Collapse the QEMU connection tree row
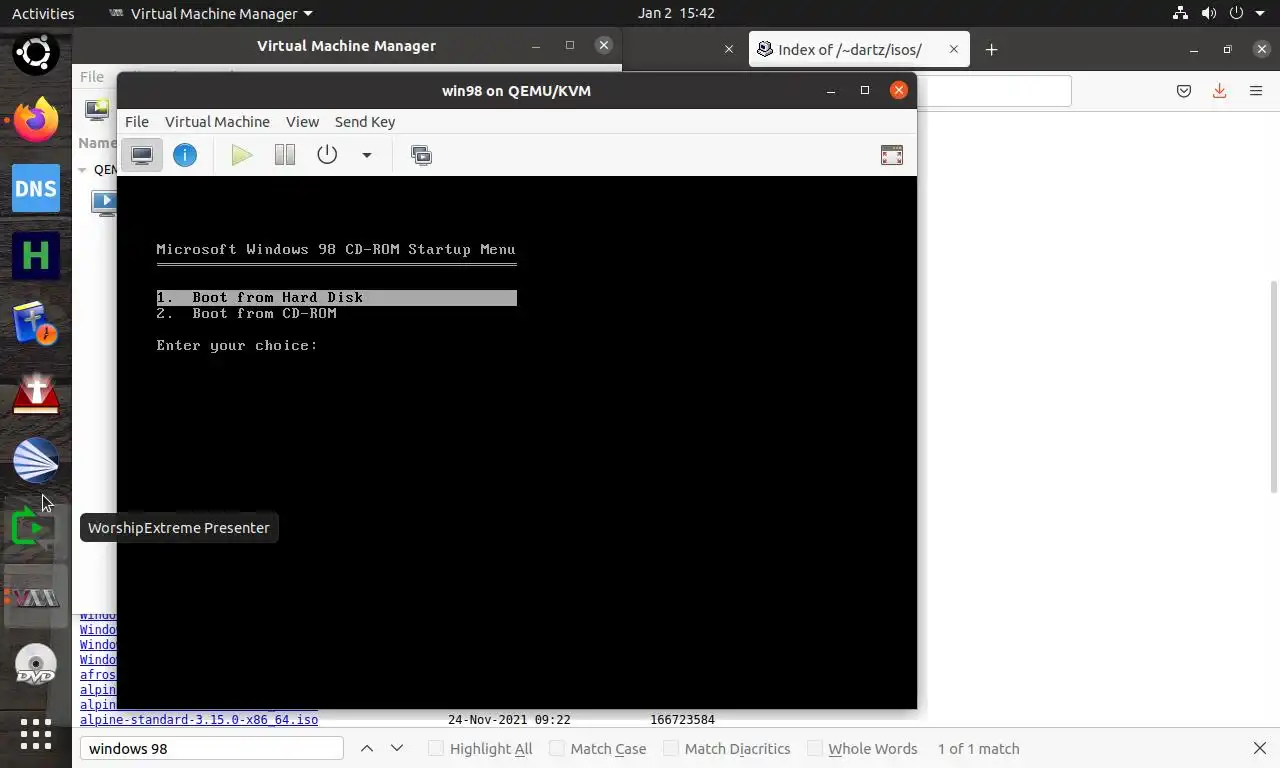1280x768 pixels. point(83,169)
